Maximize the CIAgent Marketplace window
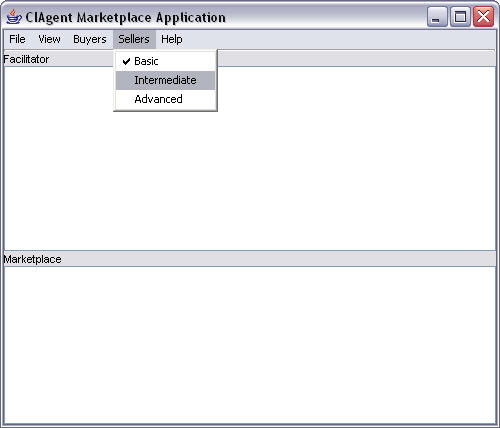This screenshot has height=428, width=500. pyautogui.click(x=460, y=16)
